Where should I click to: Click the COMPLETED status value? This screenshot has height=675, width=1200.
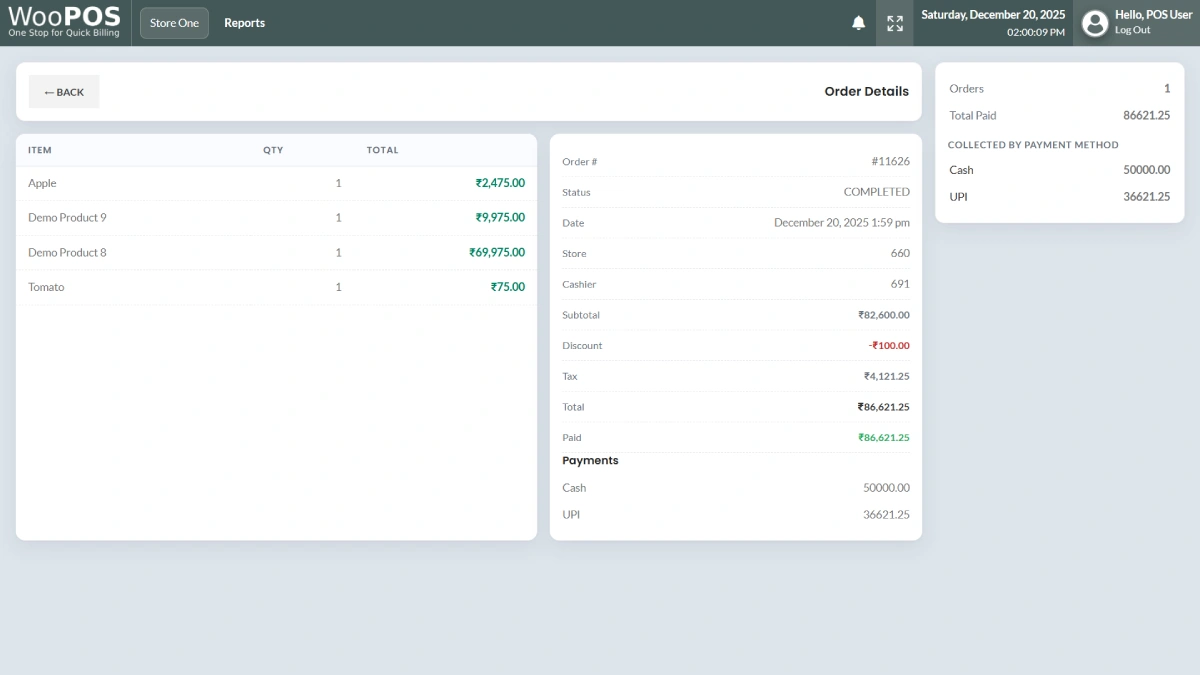[876, 192]
